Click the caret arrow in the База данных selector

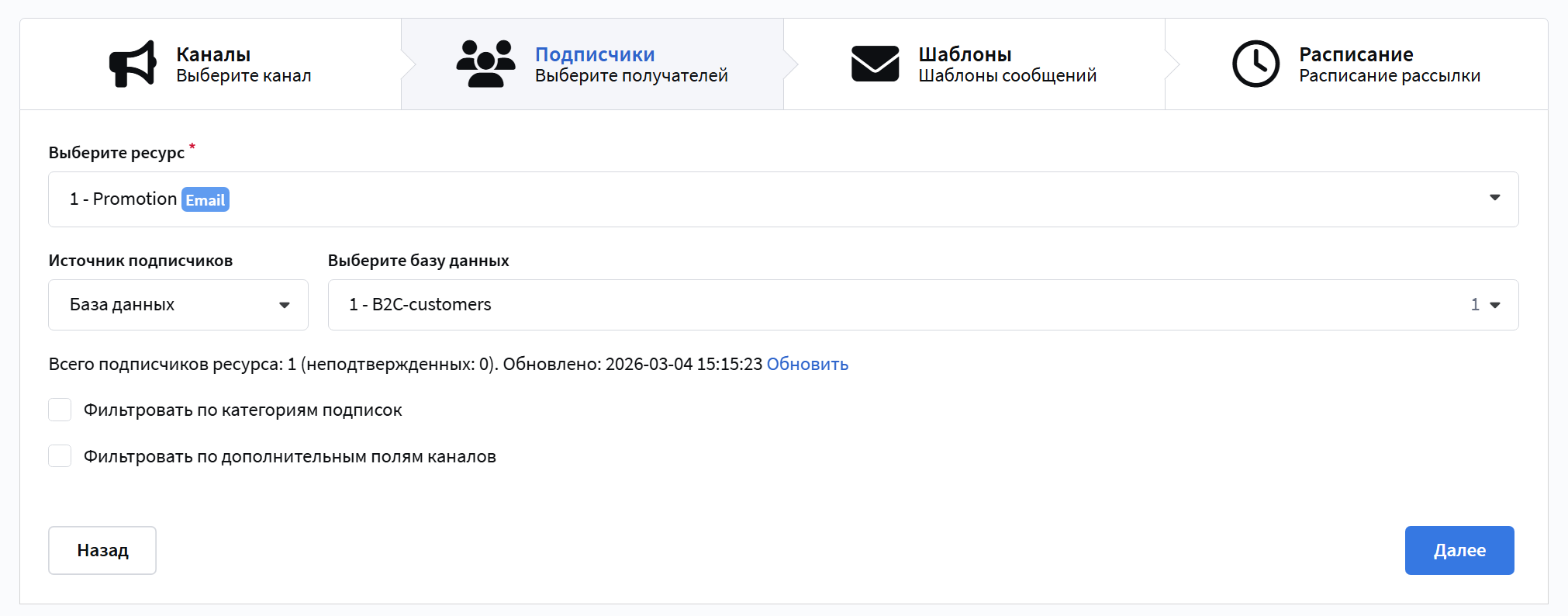tap(285, 305)
